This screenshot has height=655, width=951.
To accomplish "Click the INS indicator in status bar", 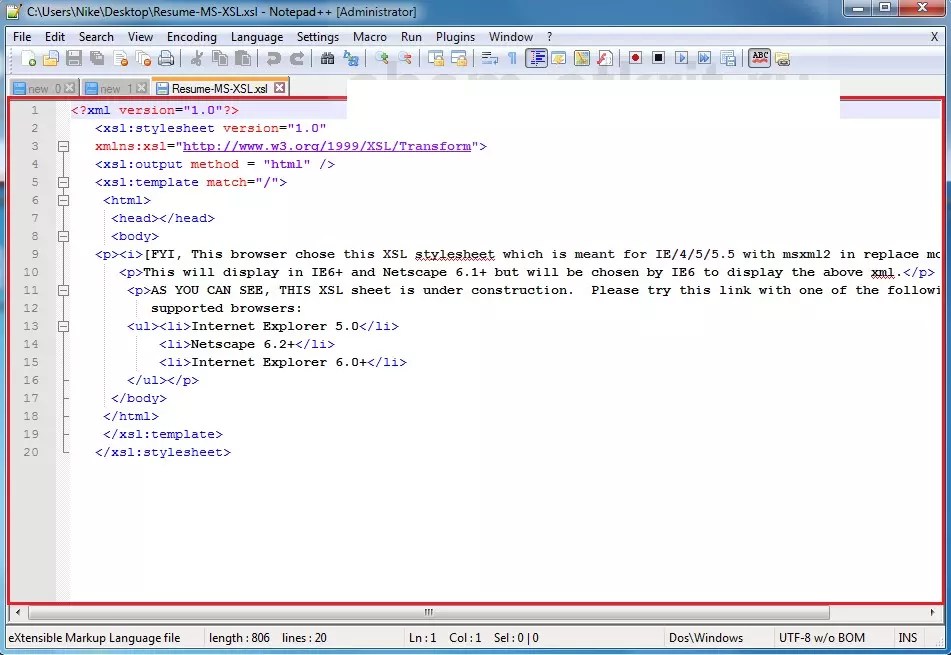I will pyautogui.click(x=907, y=638).
